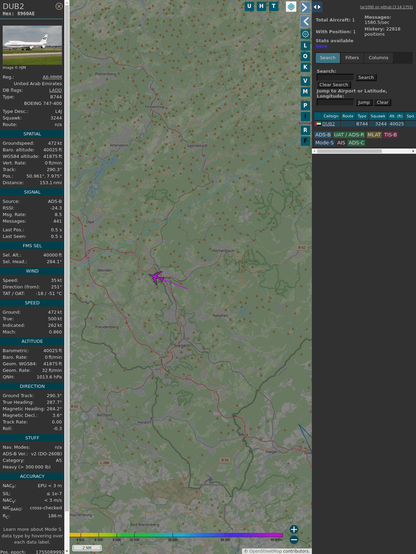Click the P map button
The width and height of the screenshot is (416, 554).
point(305,105)
